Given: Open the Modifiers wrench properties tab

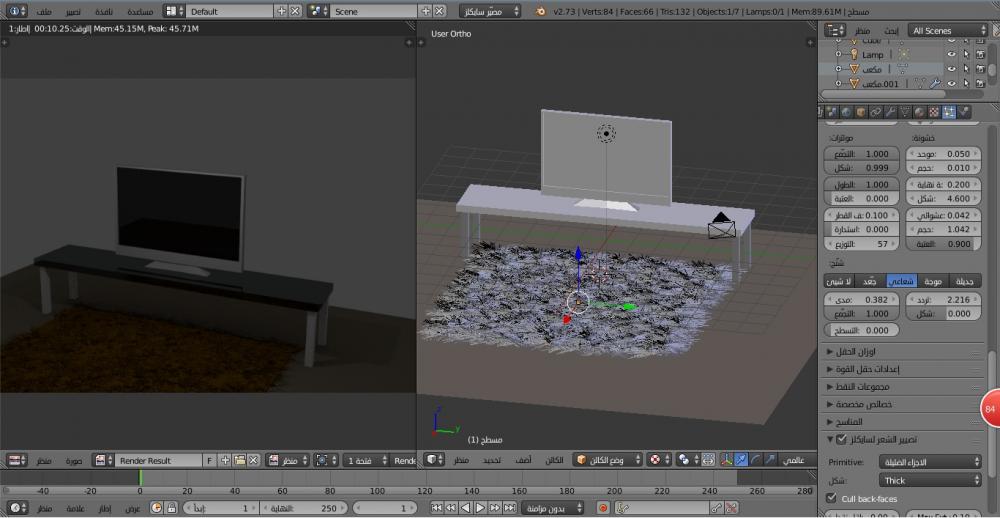Looking at the screenshot, I should pos(889,112).
